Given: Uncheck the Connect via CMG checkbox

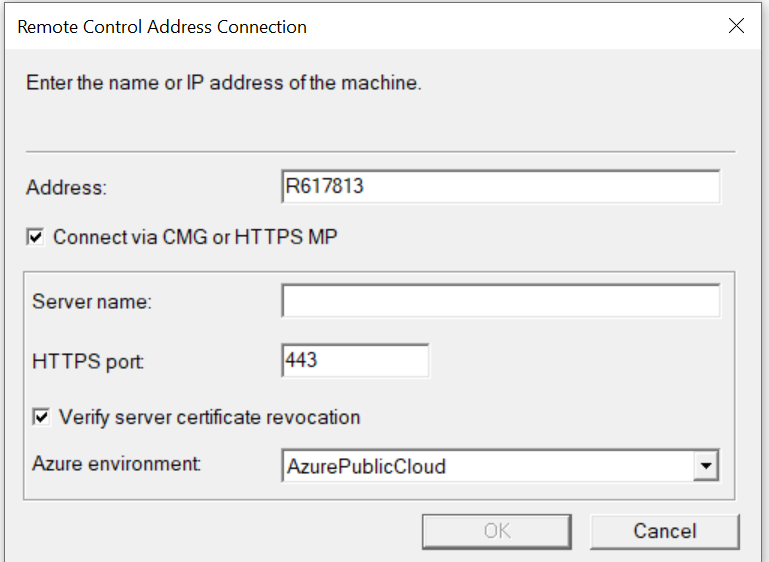Looking at the screenshot, I should coord(35,237).
